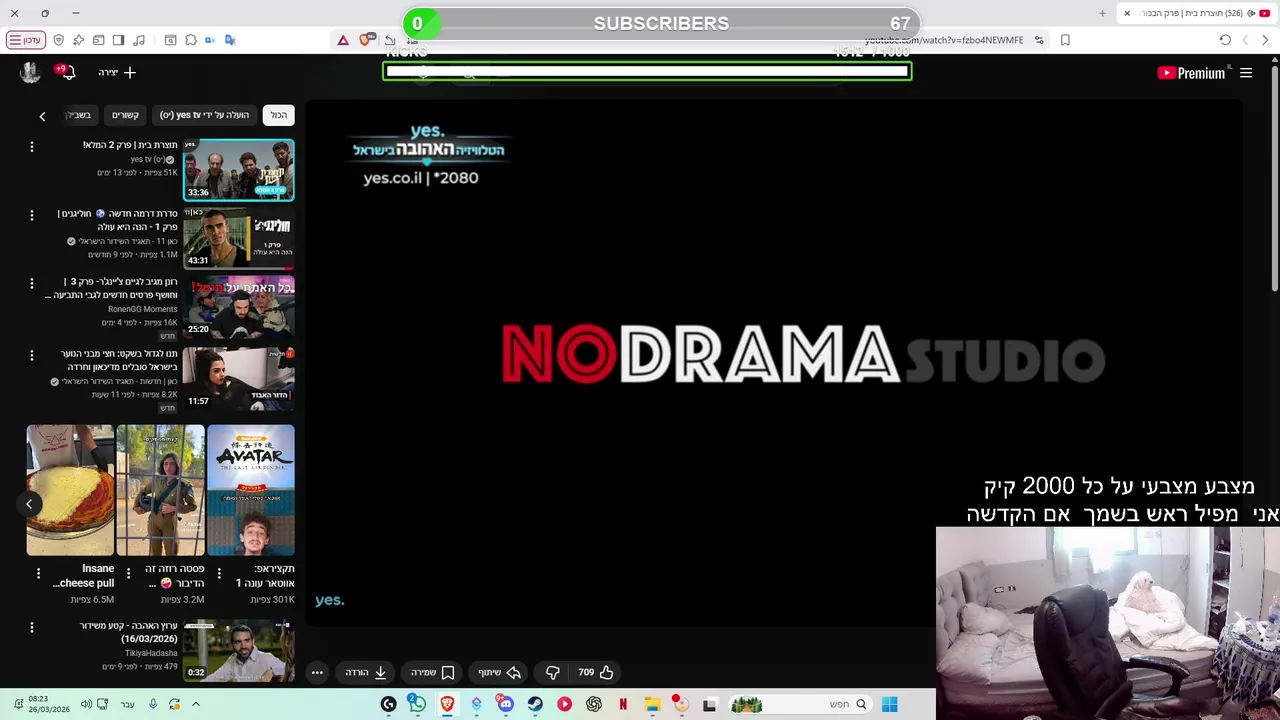Click the Windows Start button
The image size is (1280, 720).
(x=889, y=704)
